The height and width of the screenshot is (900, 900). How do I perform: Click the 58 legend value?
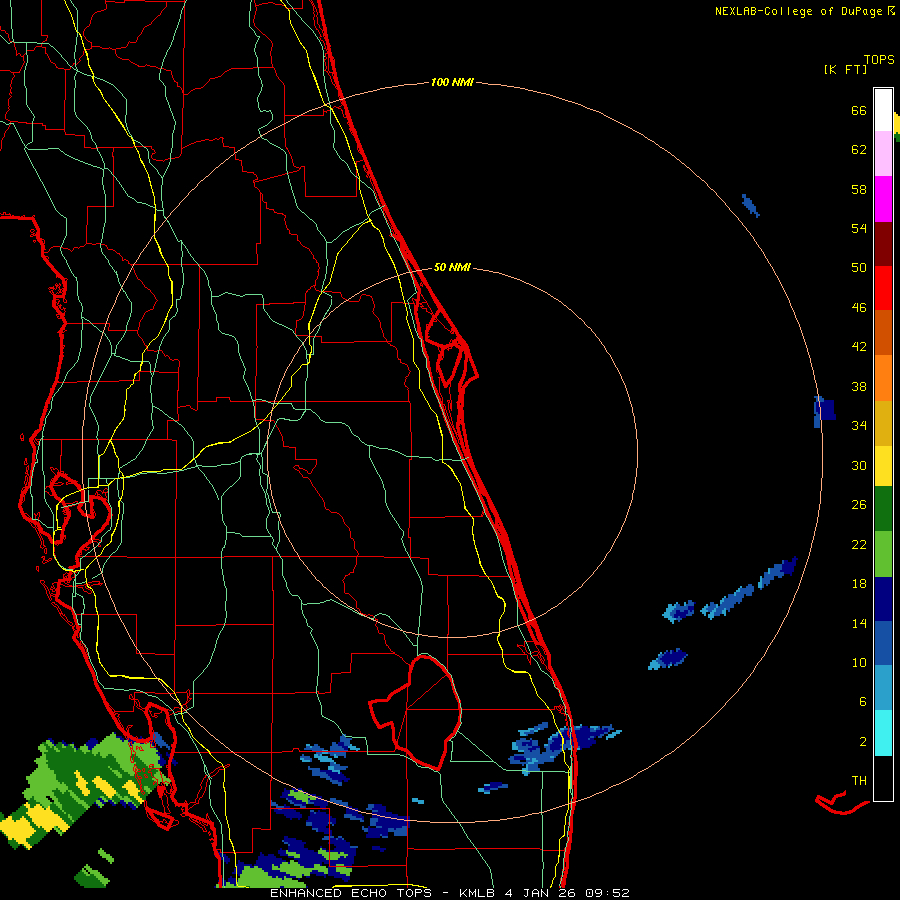pyautogui.click(x=859, y=189)
